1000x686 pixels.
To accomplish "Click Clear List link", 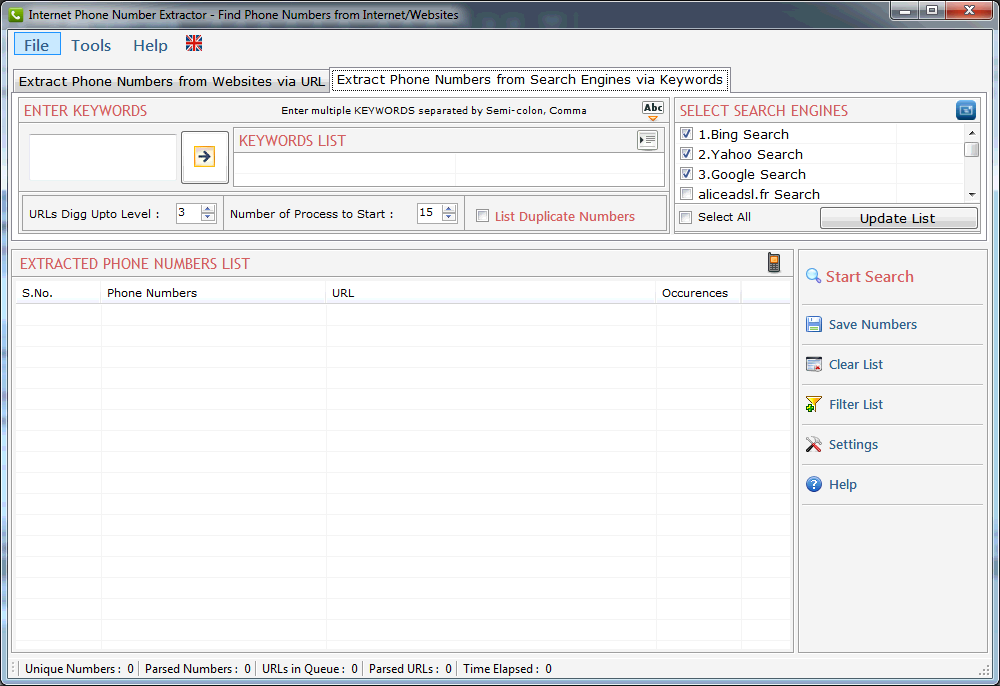I will pos(856,365).
